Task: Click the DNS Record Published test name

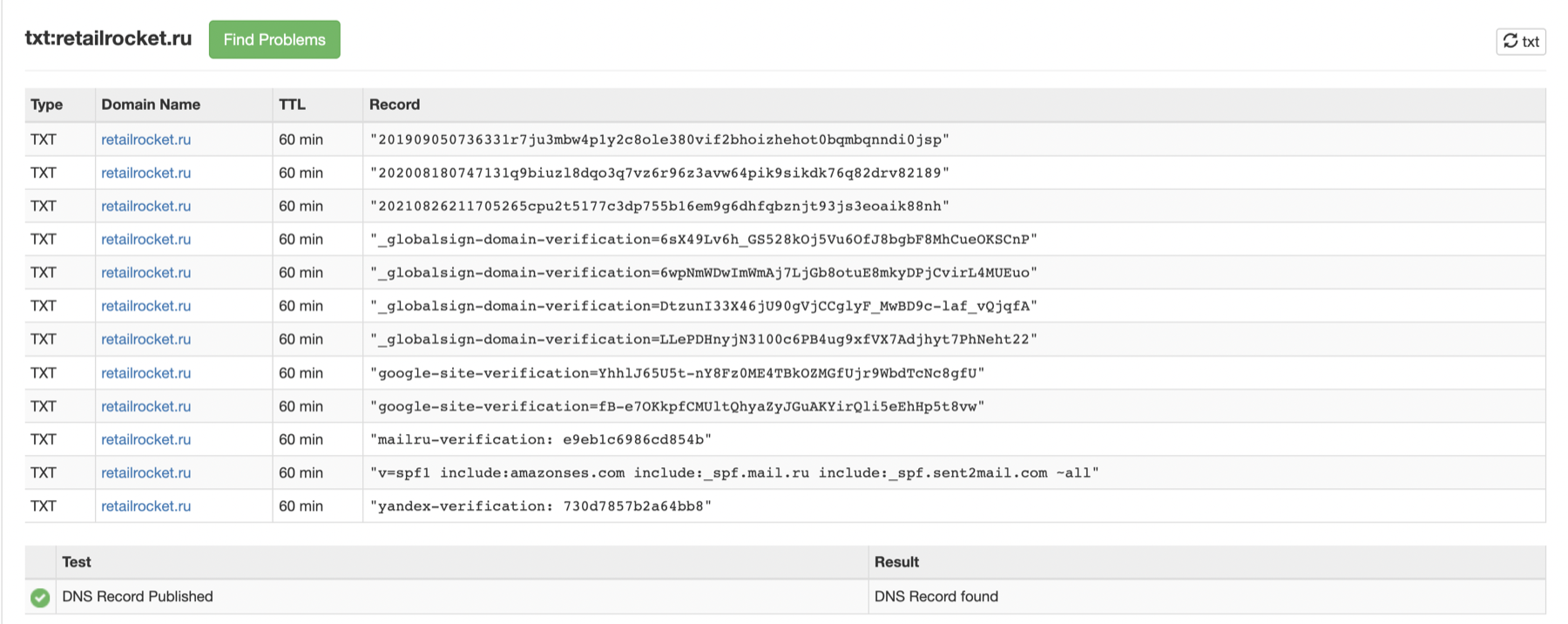Action: point(138,597)
